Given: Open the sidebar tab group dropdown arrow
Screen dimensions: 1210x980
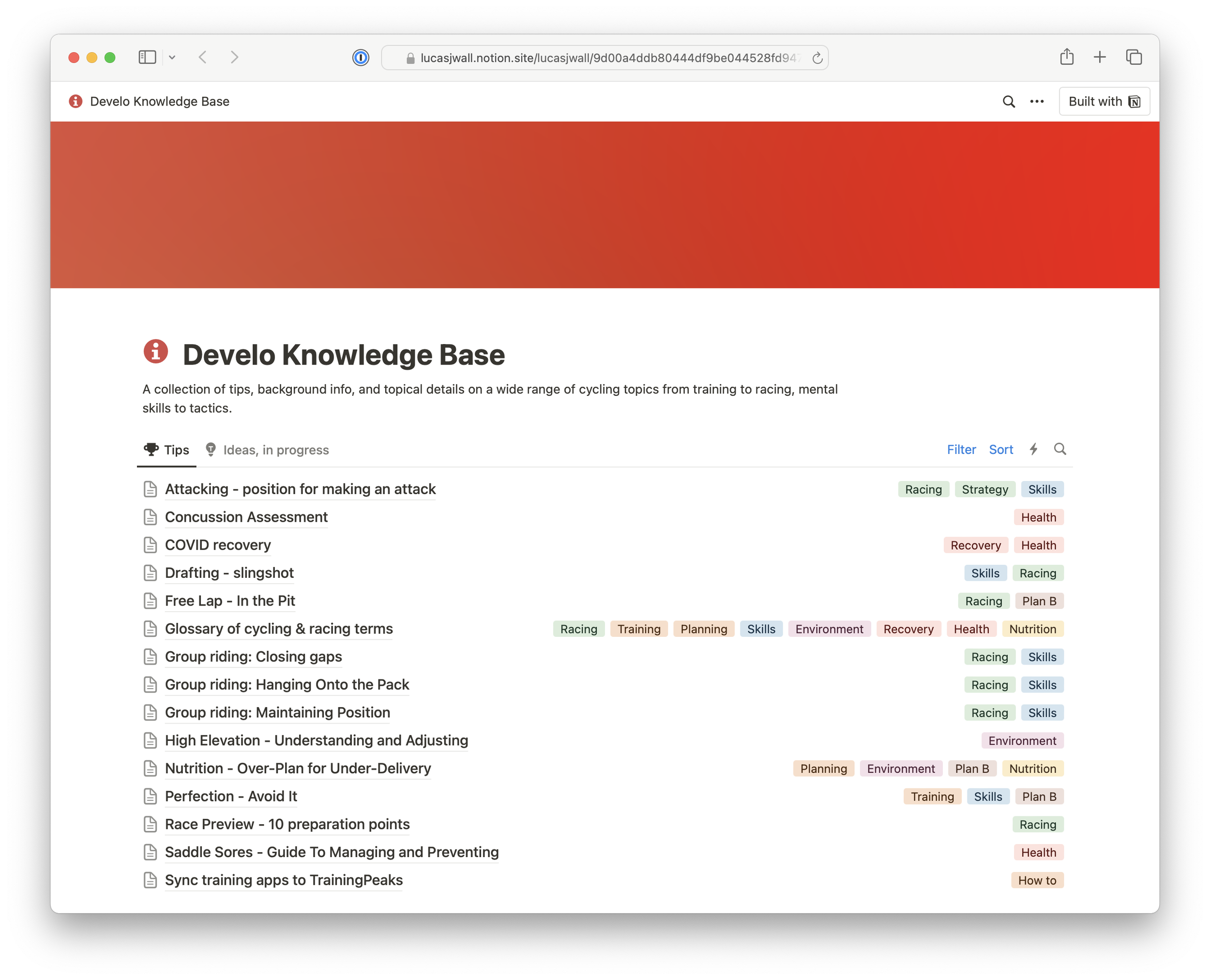Looking at the screenshot, I should (x=172, y=58).
